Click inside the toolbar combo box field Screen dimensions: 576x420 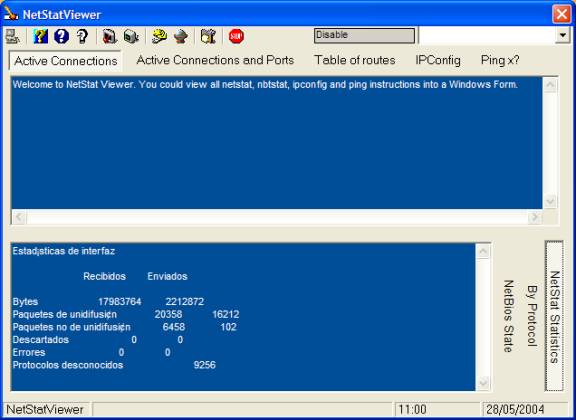[487, 36]
